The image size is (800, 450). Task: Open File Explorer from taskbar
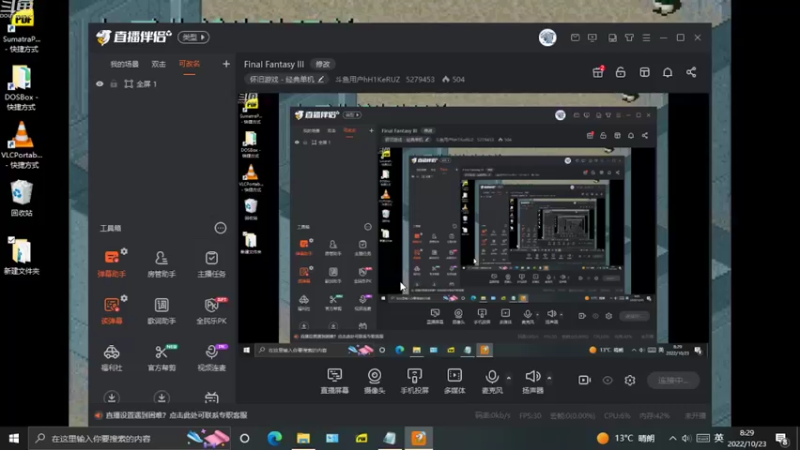(304, 438)
